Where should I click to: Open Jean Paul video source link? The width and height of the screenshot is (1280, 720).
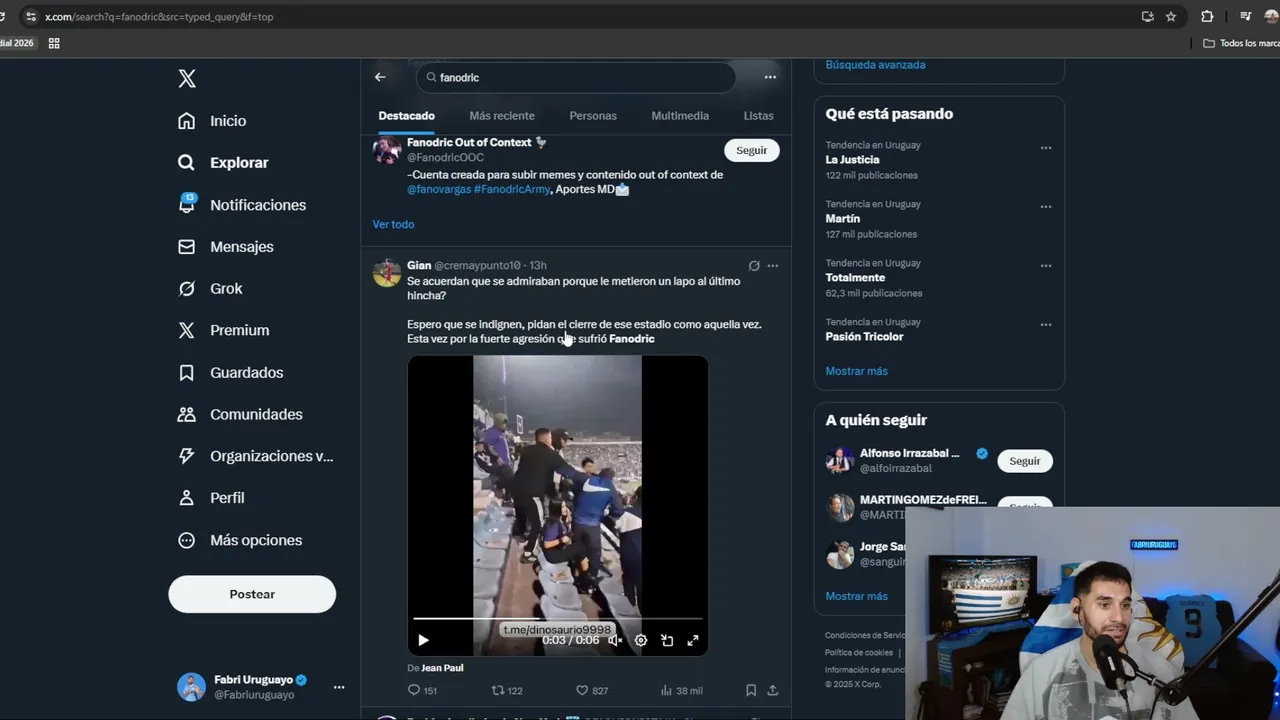pyautogui.click(x=442, y=668)
